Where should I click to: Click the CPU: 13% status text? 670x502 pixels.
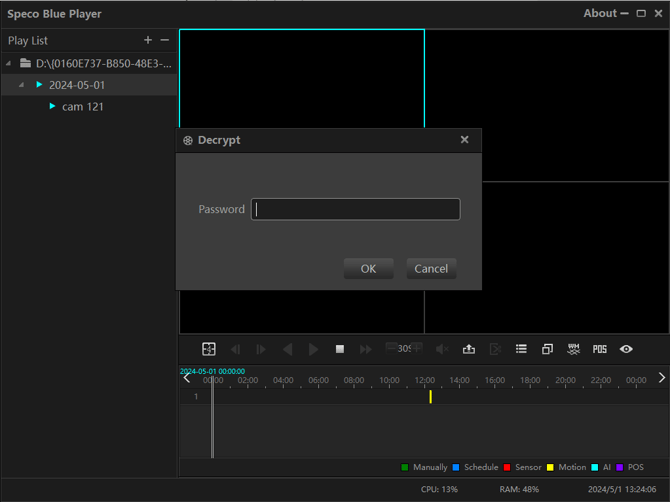point(439,489)
